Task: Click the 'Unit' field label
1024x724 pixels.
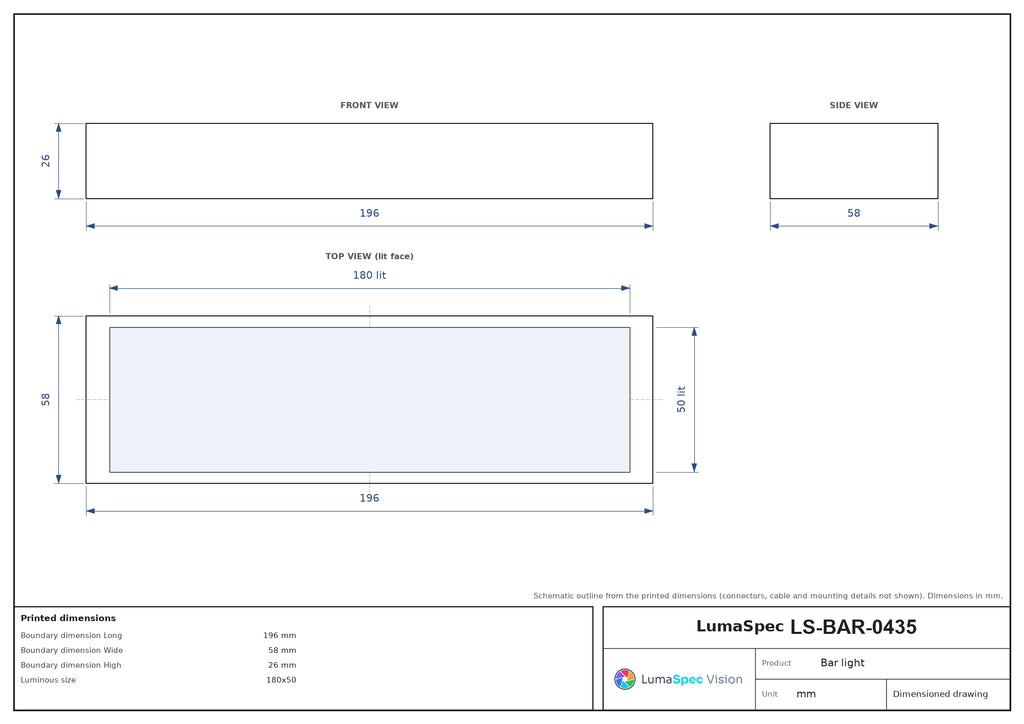Action: [769, 694]
